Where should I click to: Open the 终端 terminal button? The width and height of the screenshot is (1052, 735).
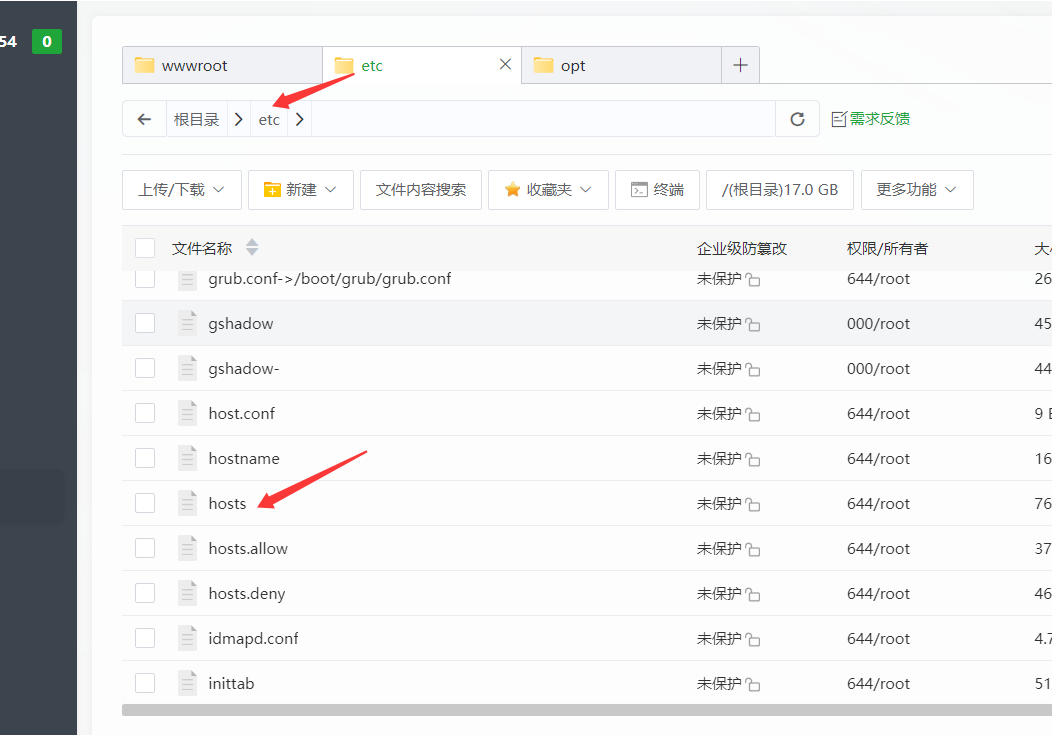(x=658, y=190)
